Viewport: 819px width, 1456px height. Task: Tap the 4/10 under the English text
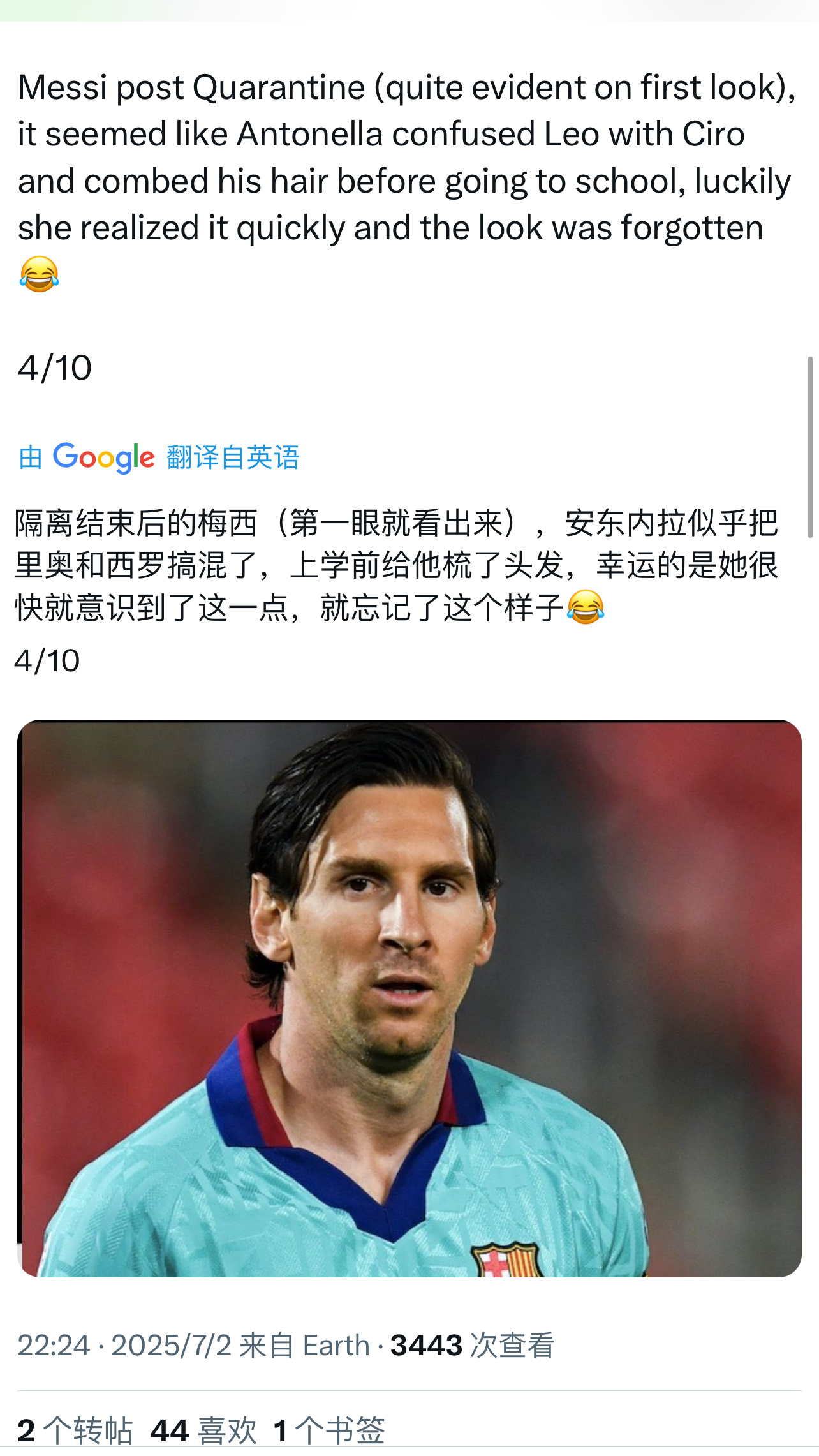point(55,368)
